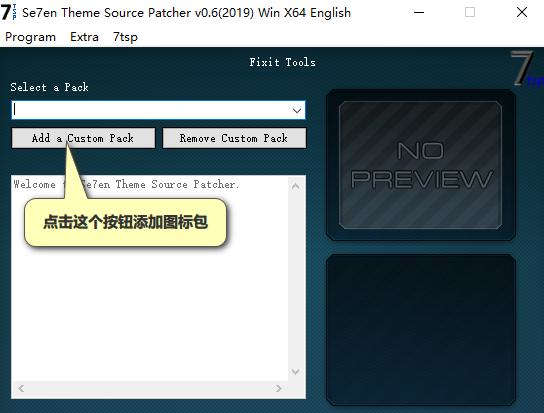Click the Select a Pack label
Screen dimensions: 544x413
pyautogui.click(x=49, y=87)
